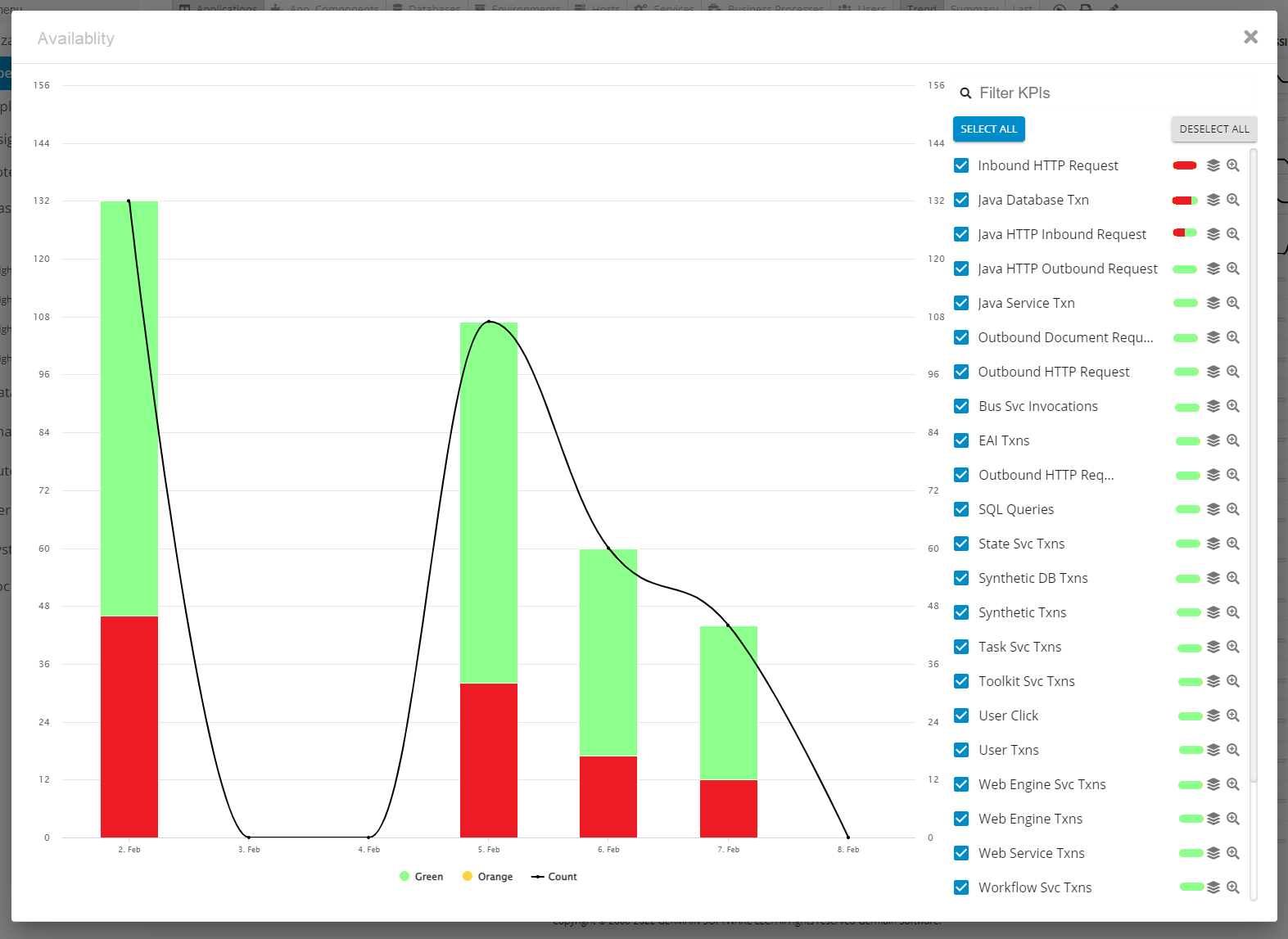Zoom into the User Click KPI
The image size is (1288, 939).
pos(1232,716)
